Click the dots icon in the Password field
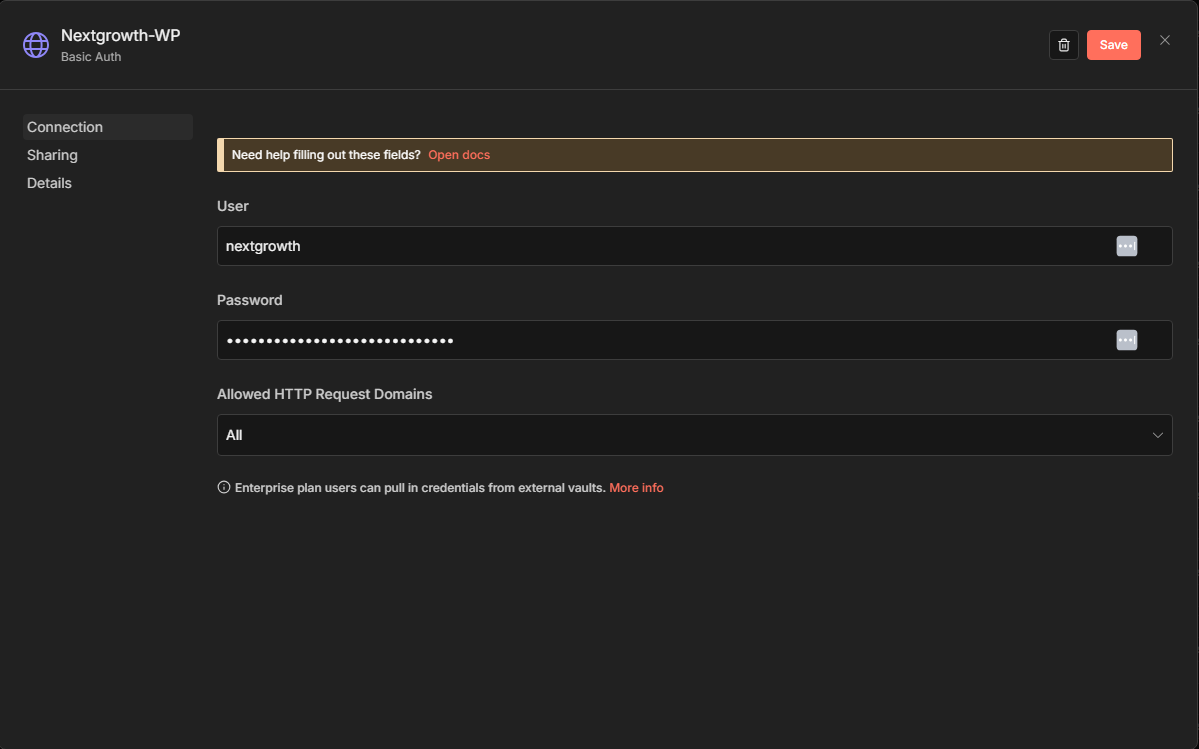 pyautogui.click(x=1127, y=340)
